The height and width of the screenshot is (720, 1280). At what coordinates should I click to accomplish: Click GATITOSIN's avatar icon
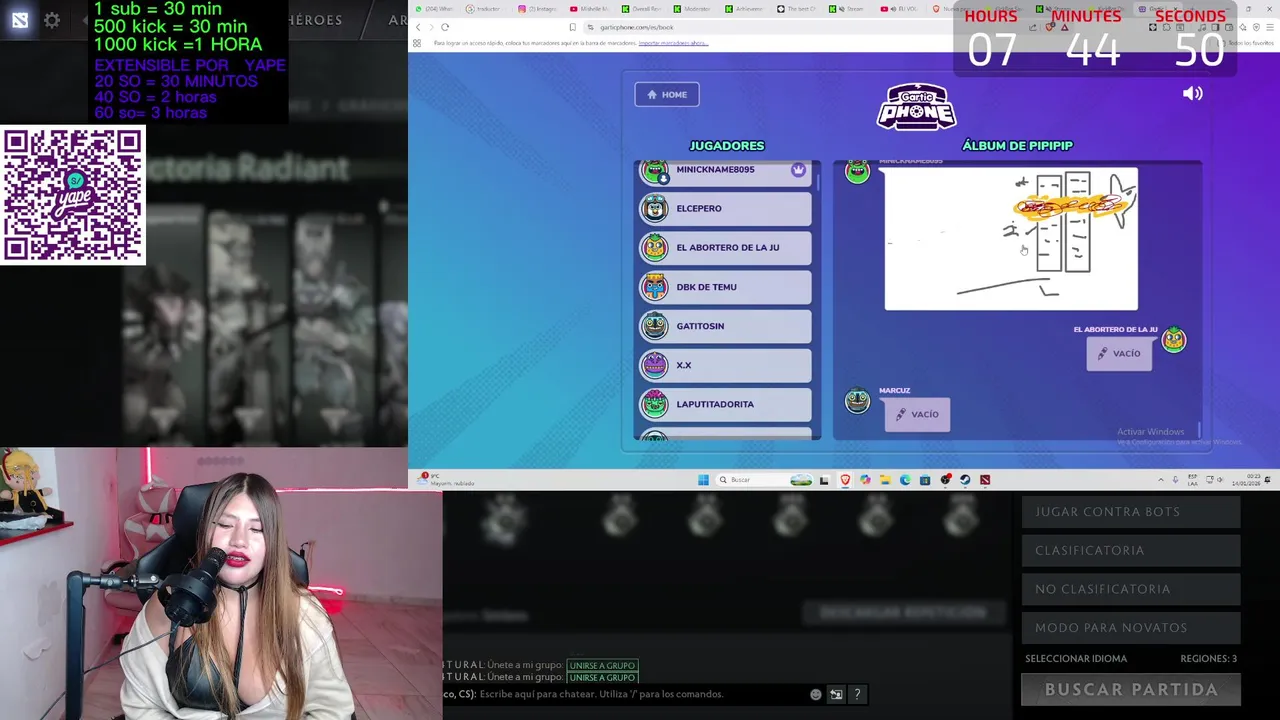point(655,326)
